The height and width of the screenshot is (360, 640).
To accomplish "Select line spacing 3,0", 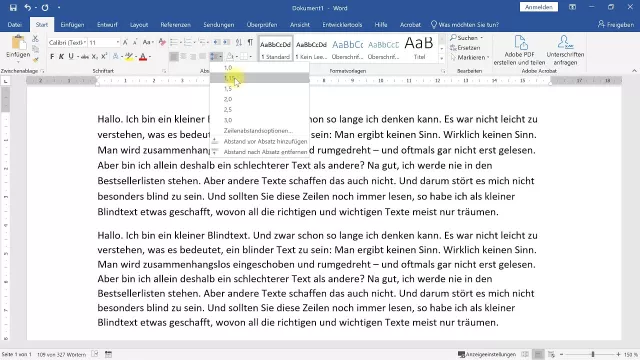I will (260, 120).
